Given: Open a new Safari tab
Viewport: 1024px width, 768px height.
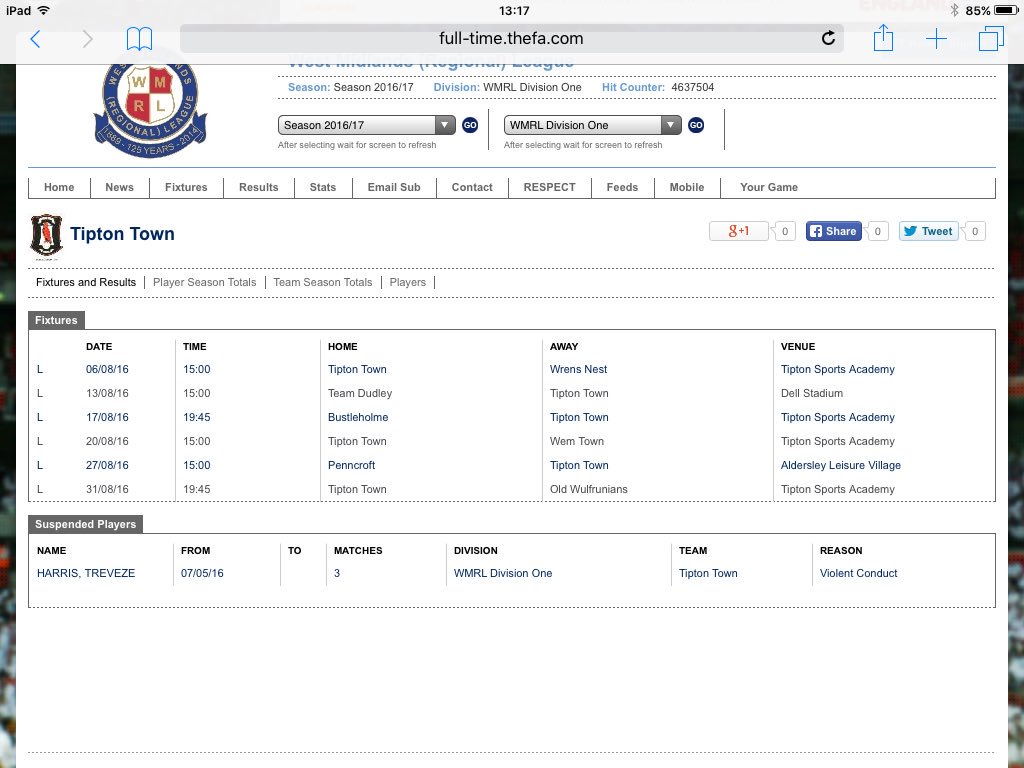Looking at the screenshot, I should [x=936, y=38].
